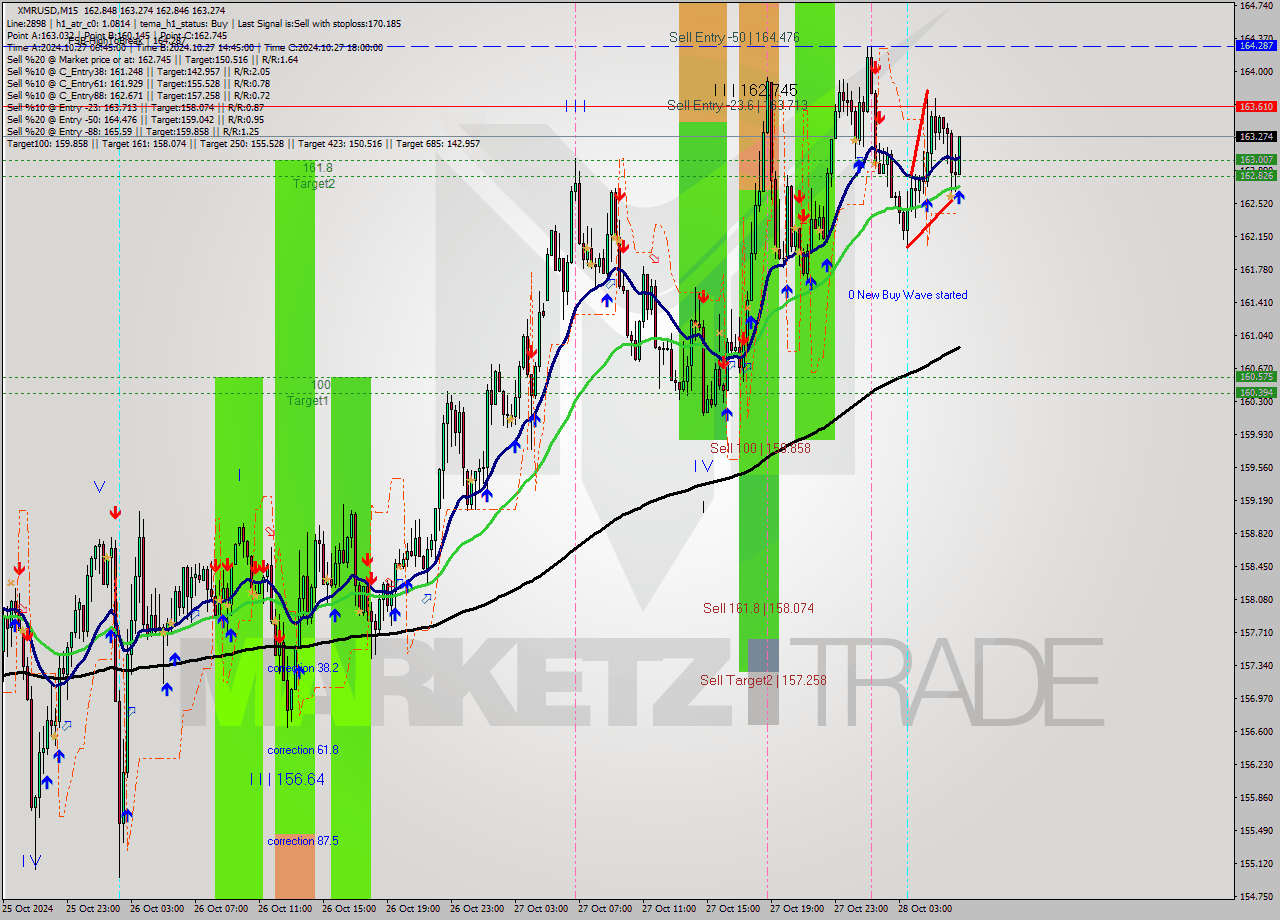This screenshot has width=1280, height=920.
Task: Click 'Sell Target2 | 157.258' label
Action: tap(763, 680)
